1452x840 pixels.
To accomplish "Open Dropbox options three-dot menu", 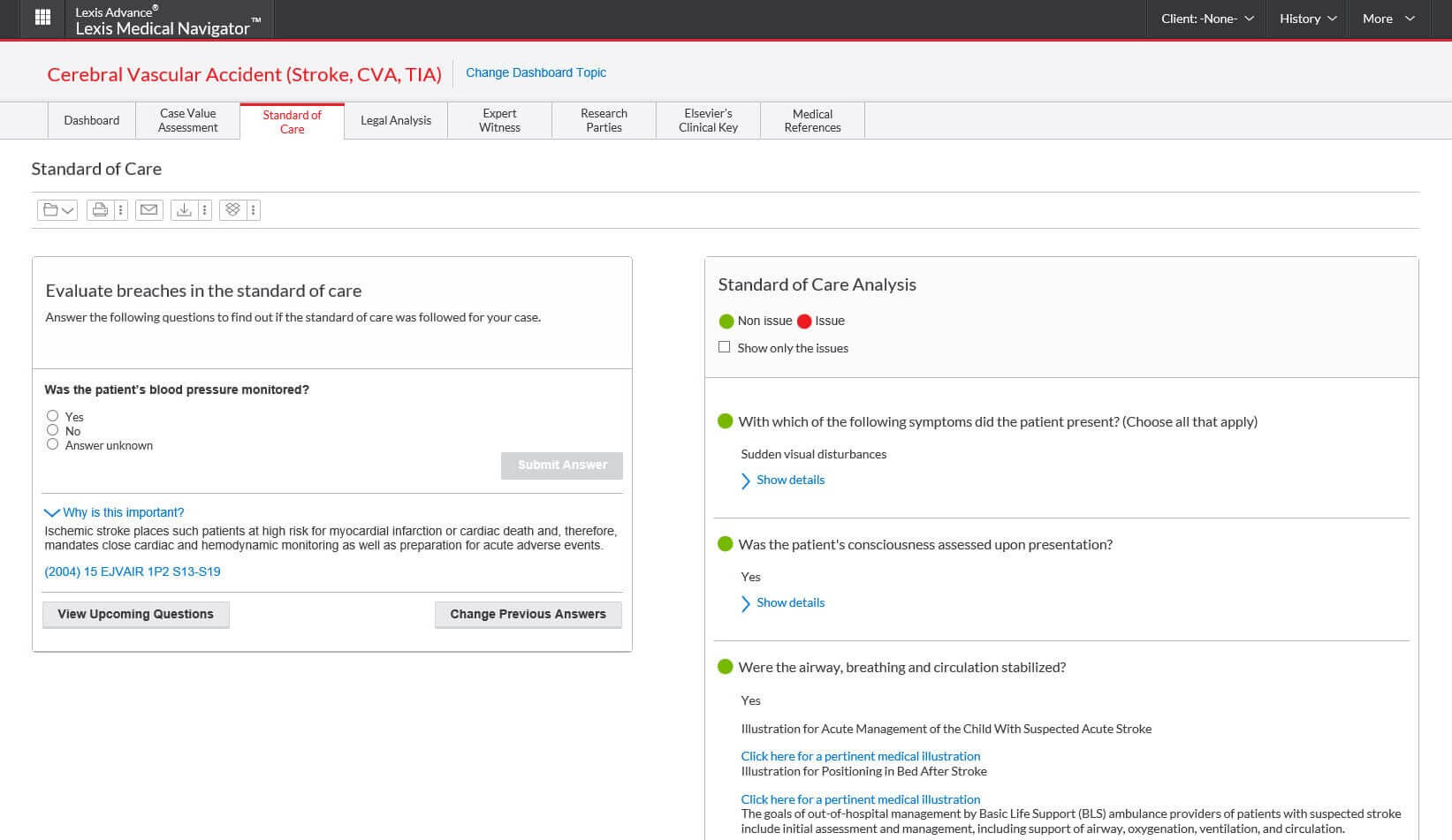I will pos(254,210).
